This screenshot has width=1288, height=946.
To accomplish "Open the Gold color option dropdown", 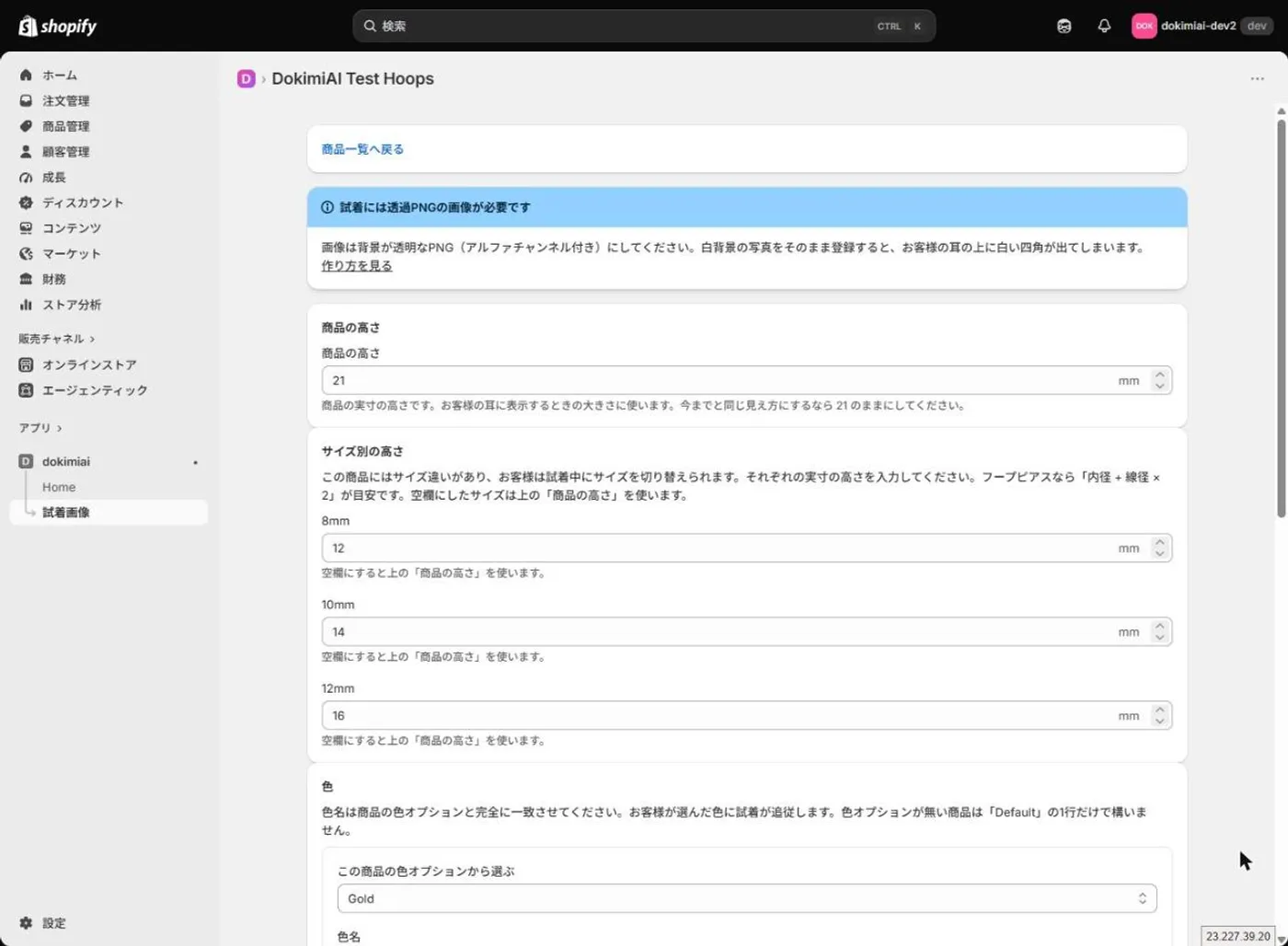I will point(747,899).
